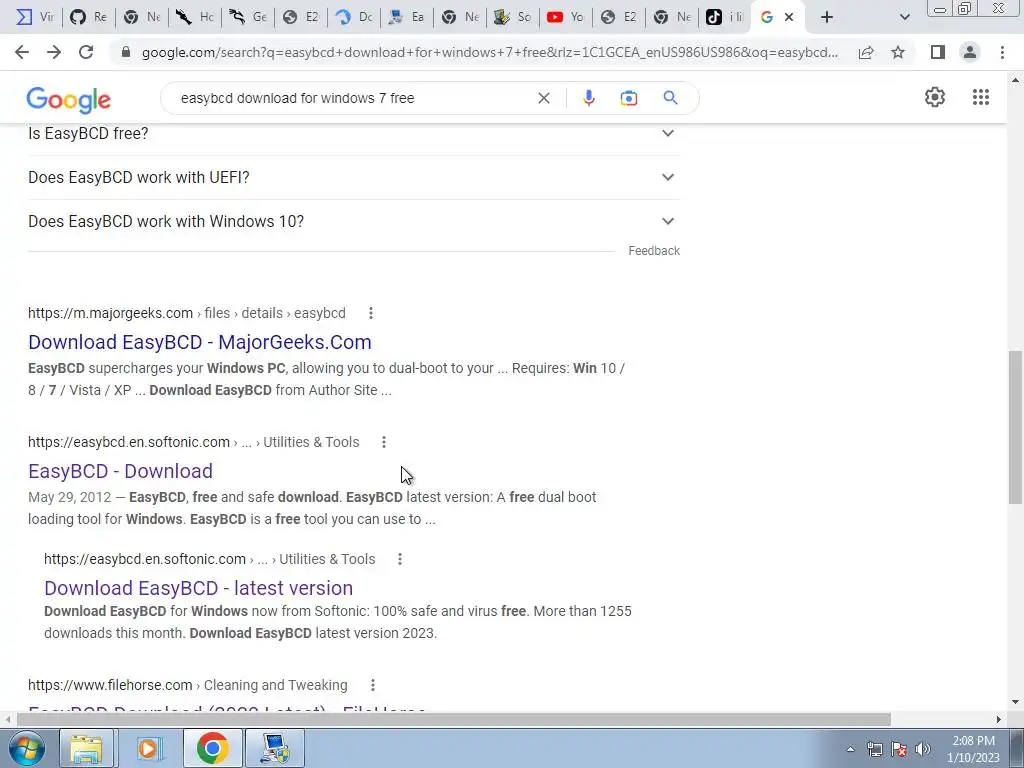Go forward in browser history
Screen dimensions: 1024x768
54,52
